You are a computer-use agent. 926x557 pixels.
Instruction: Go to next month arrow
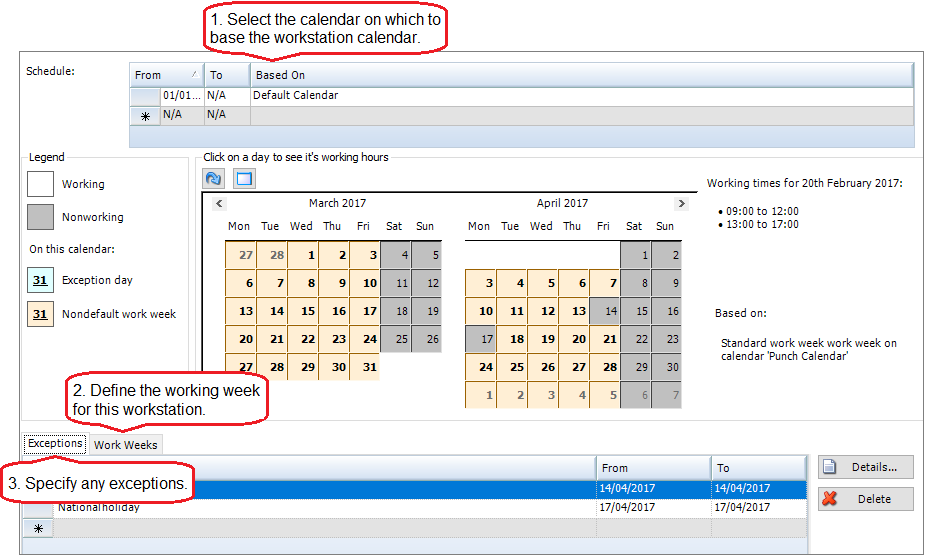coord(681,203)
